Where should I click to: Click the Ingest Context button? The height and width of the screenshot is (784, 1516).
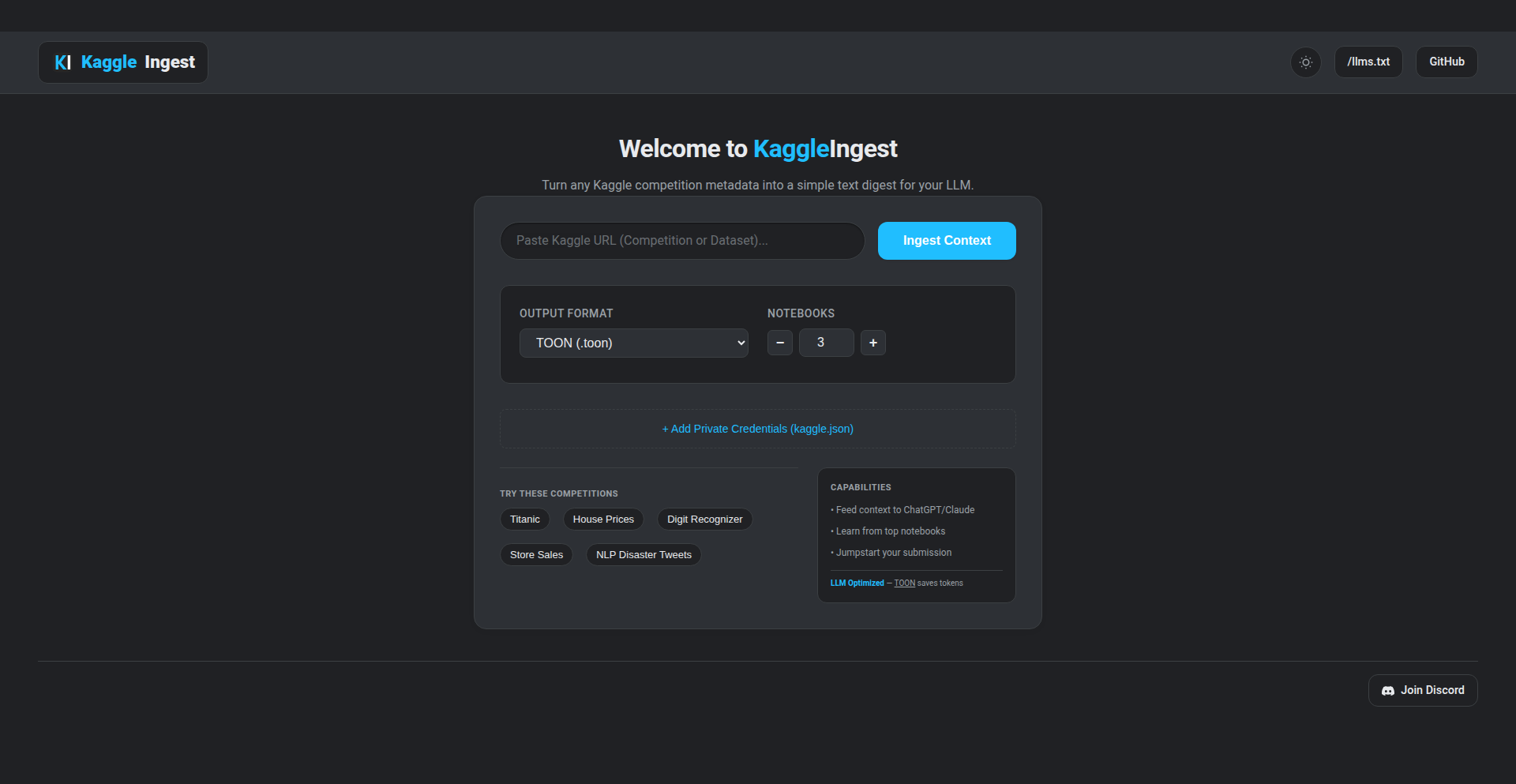946,240
